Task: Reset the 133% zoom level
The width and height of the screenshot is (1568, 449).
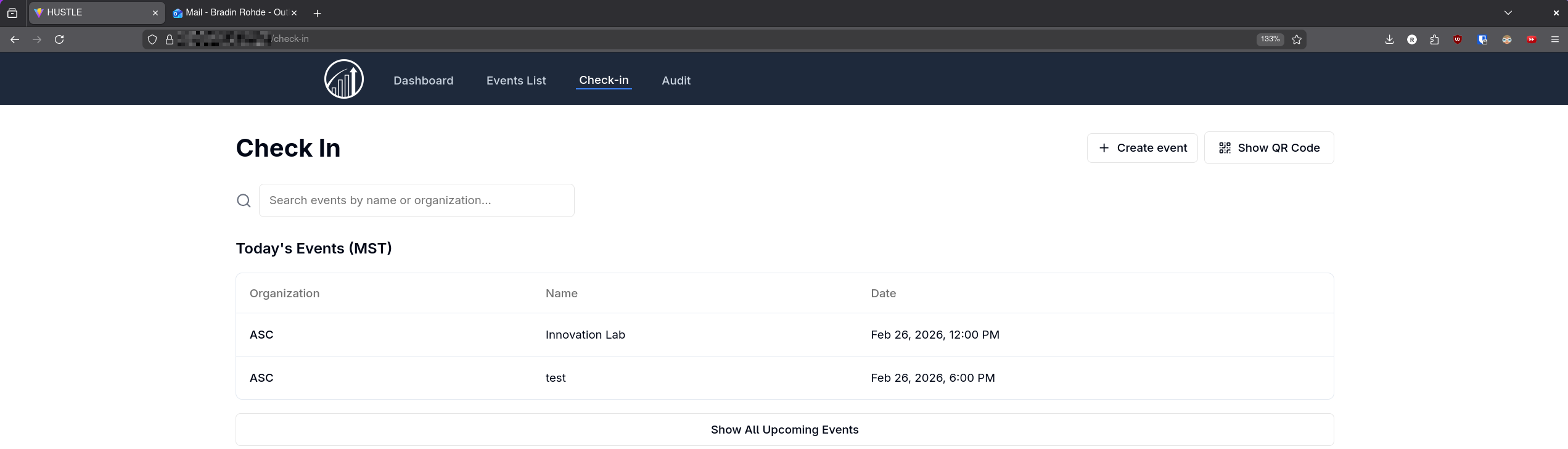Action: coord(1270,39)
